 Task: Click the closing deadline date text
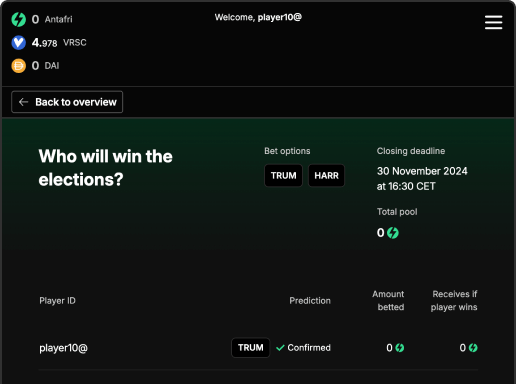[x=422, y=179]
